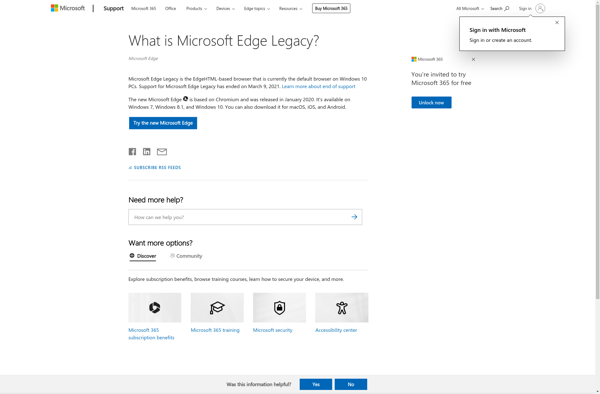Click Sign in with Microsoft heading

coord(497,30)
